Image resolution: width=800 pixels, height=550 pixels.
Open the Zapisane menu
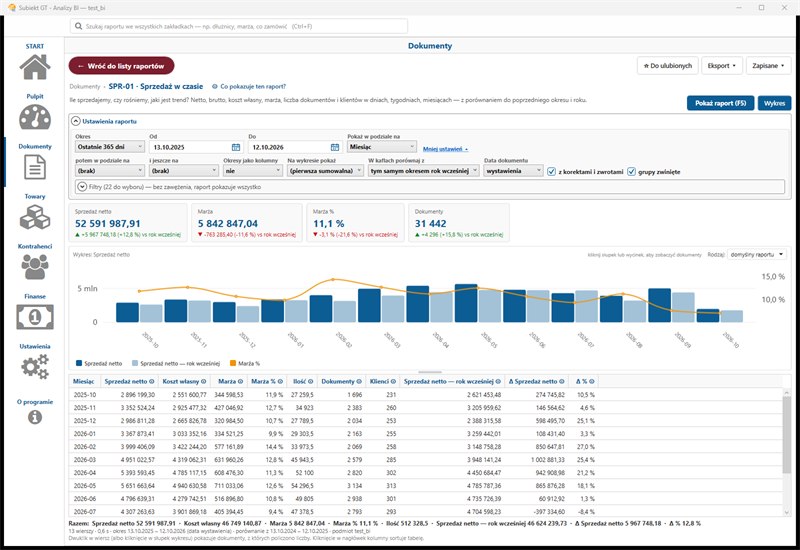point(768,66)
